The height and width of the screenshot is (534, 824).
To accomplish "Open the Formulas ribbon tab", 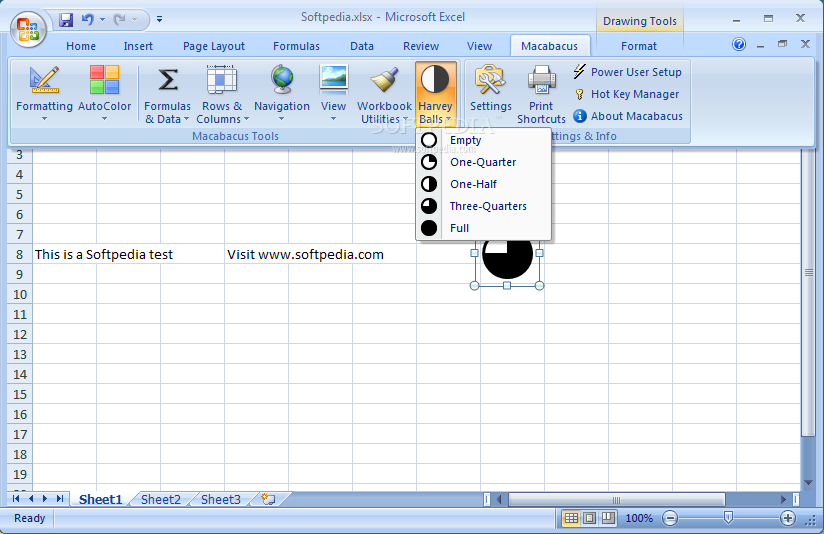I will pos(296,46).
